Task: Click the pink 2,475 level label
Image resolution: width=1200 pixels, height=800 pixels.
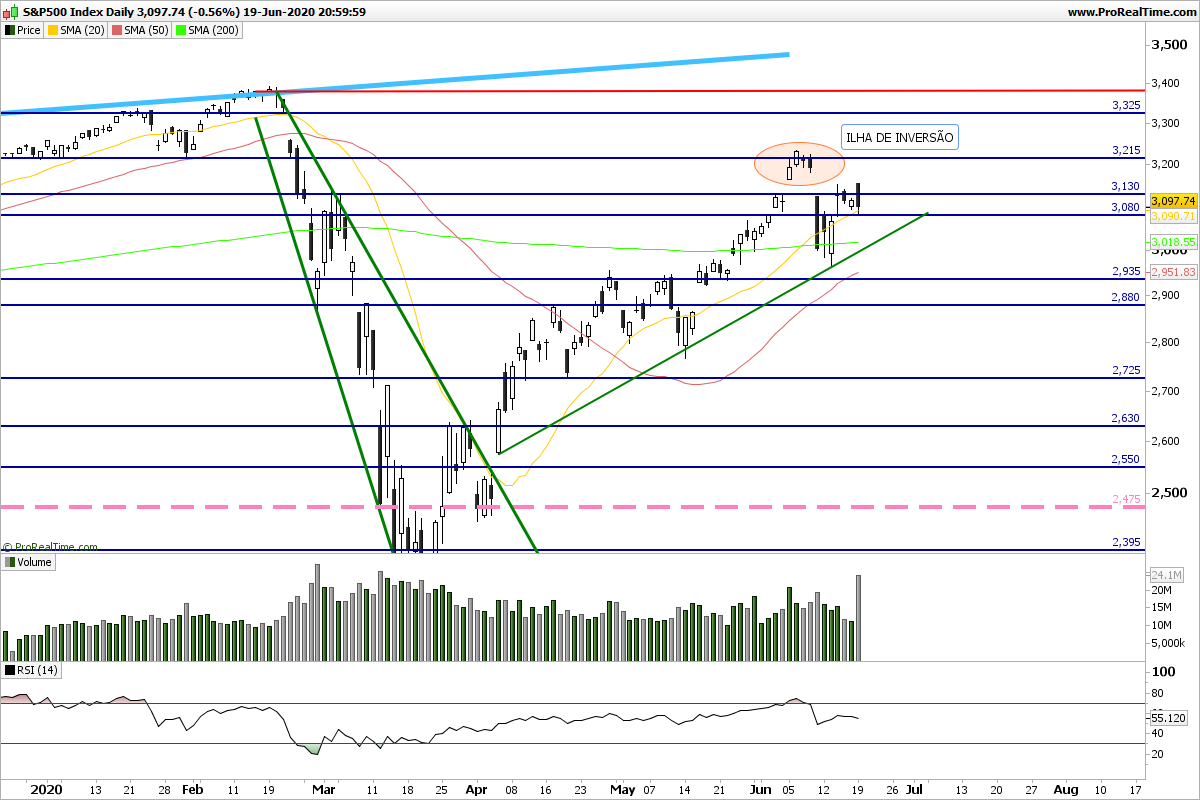Action: pos(1126,499)
